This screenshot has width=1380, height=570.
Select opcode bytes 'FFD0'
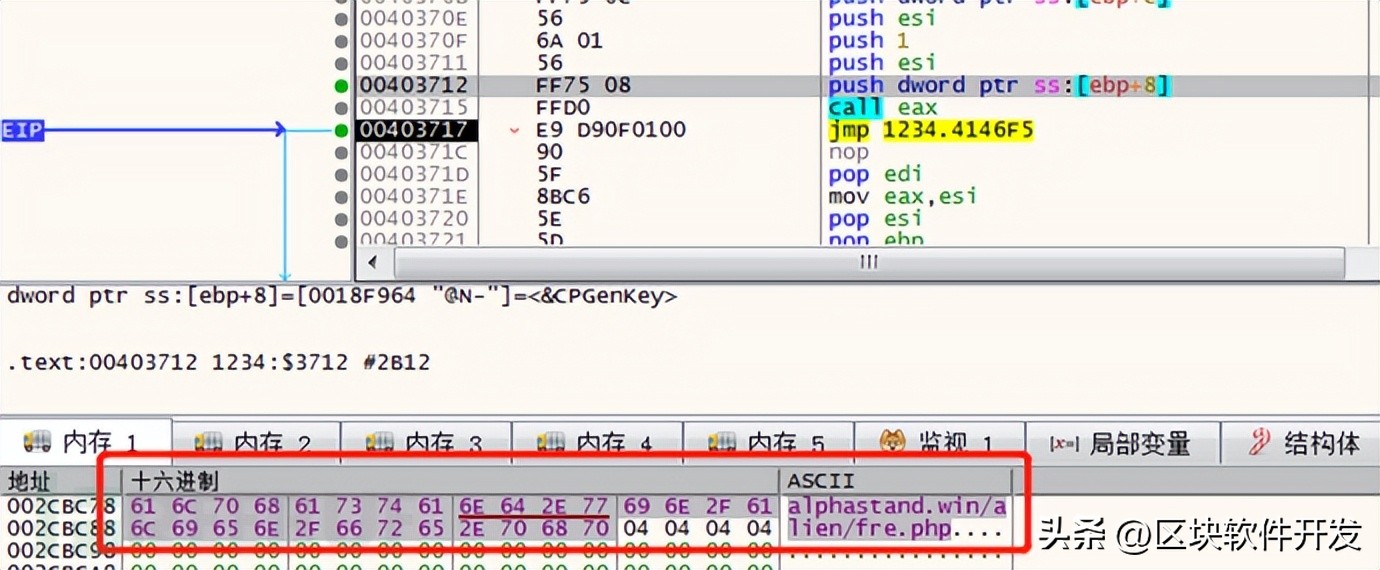pos(563,108)
